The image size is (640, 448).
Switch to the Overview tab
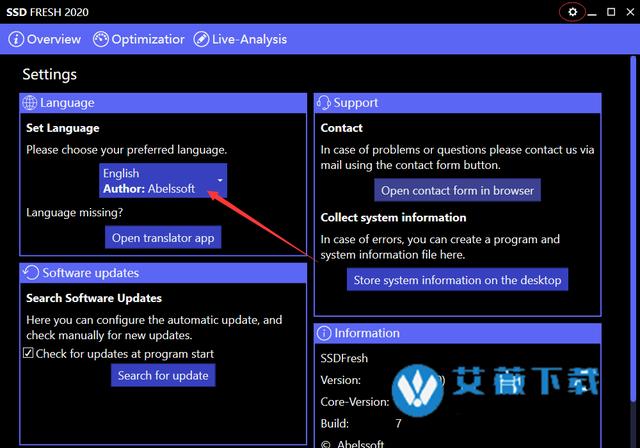[x=44, y=40]
